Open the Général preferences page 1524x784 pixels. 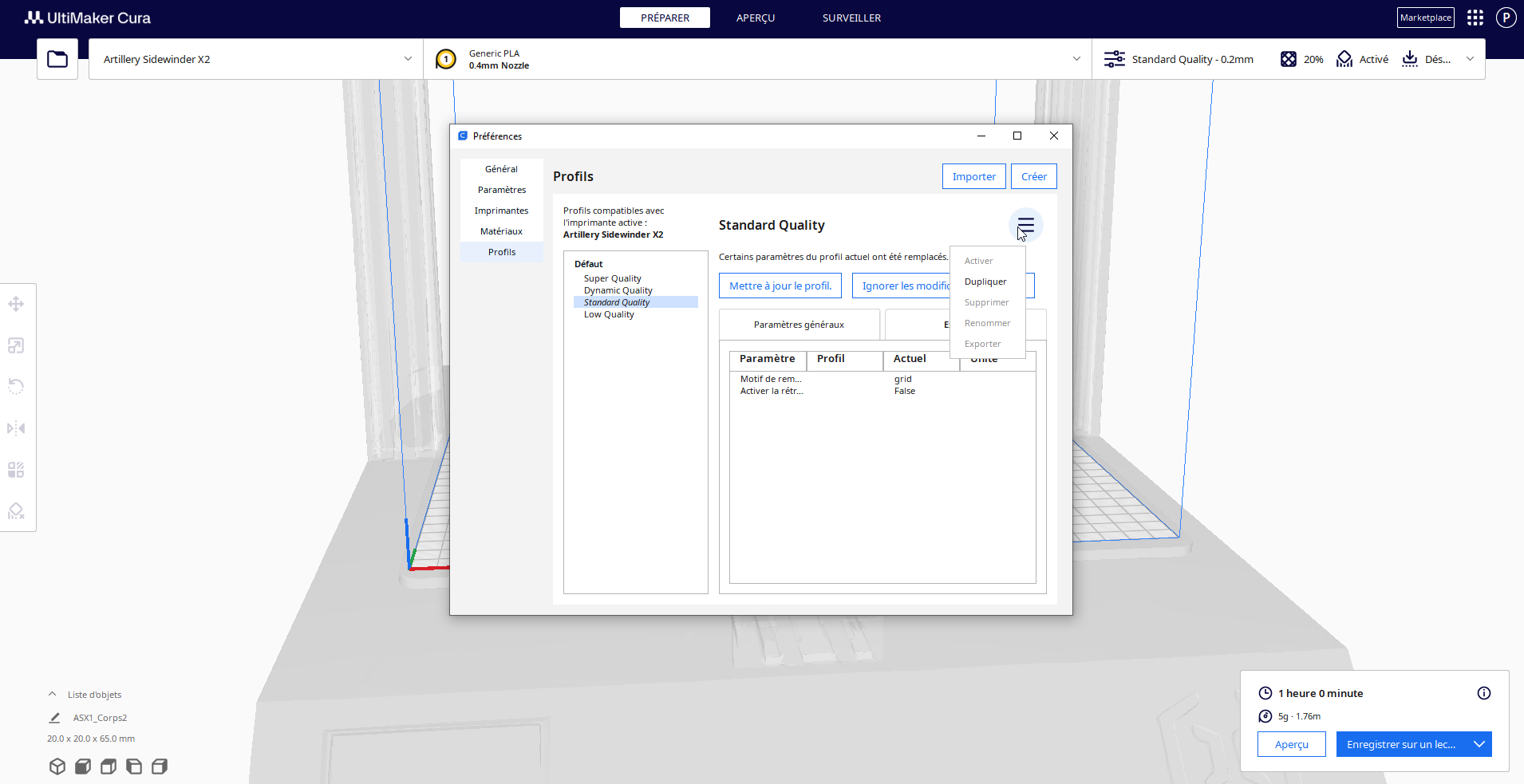[x=502, y=169]
